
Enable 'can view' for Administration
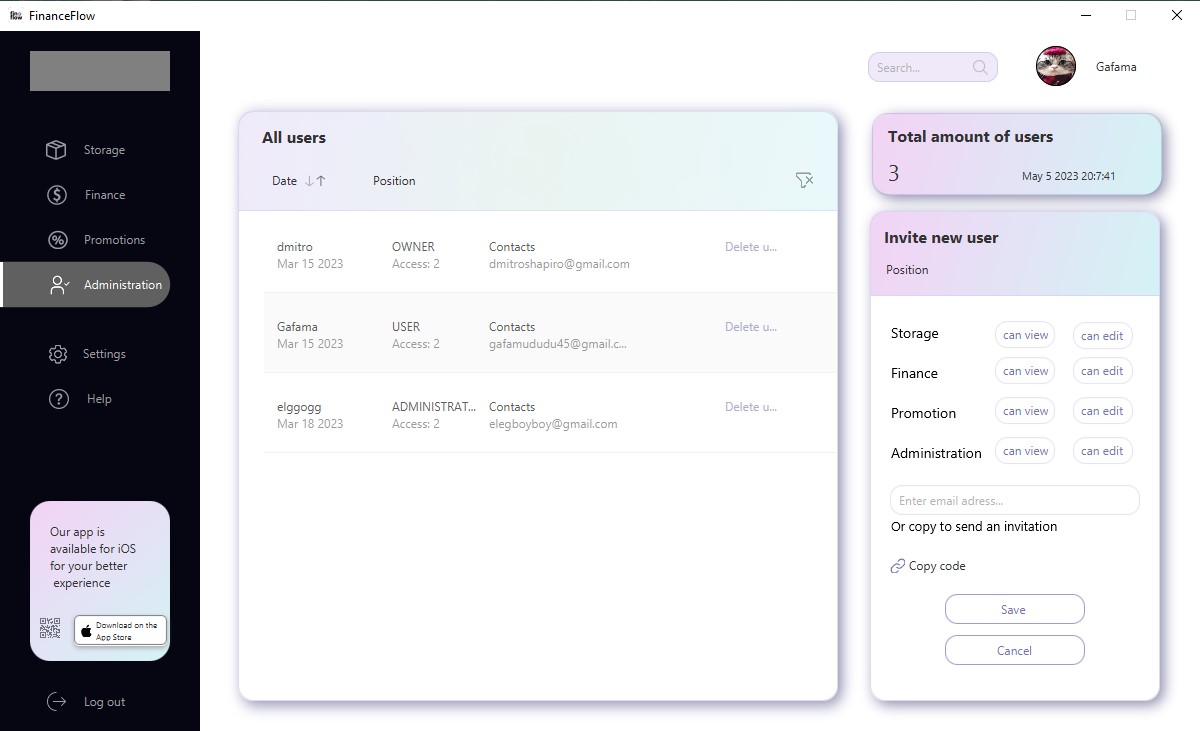click(1024, 450)
